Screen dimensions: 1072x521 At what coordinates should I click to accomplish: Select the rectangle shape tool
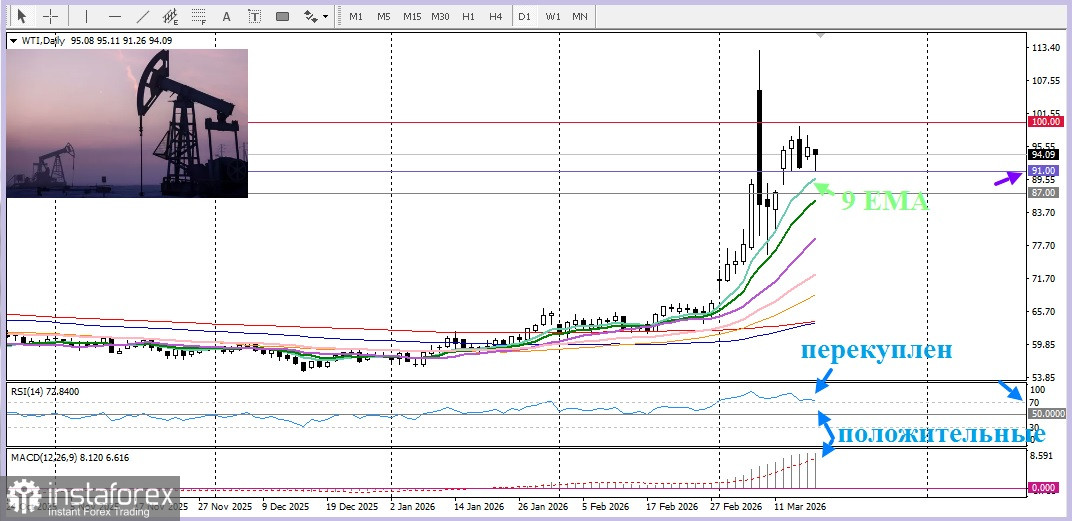coord(282,16)
